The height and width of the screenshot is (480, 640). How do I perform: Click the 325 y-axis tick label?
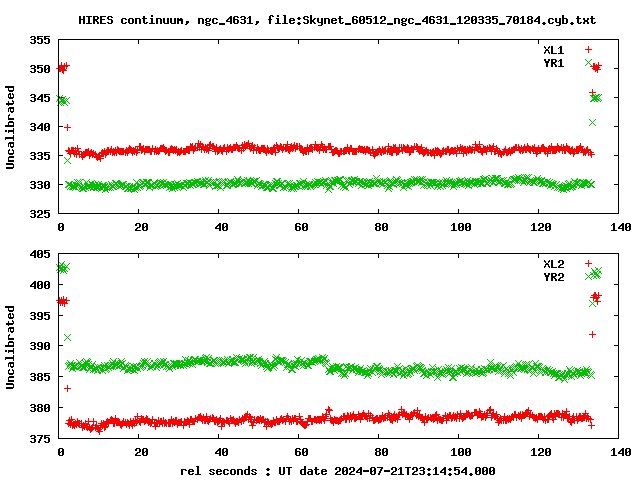coord(40,213)
